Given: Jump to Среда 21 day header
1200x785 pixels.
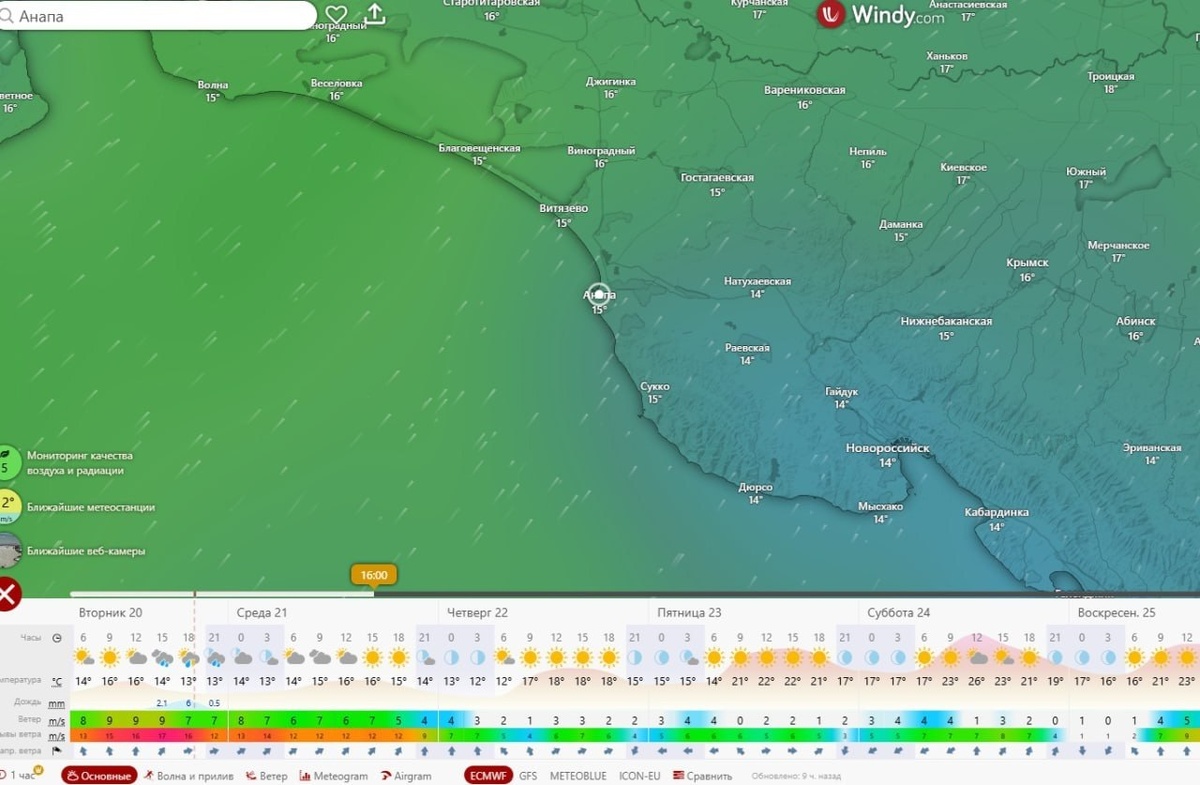Looking at the screenshot, I should coord(262,612).
